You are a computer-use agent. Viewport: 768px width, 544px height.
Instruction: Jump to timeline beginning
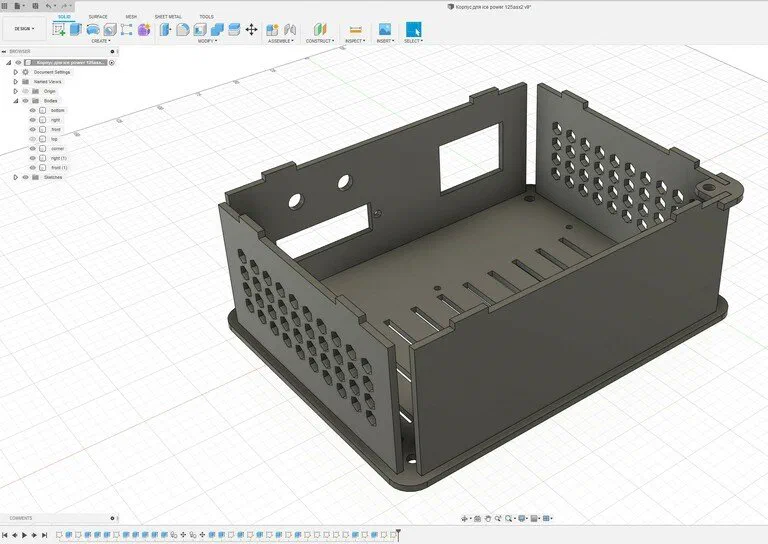[5, 535]
